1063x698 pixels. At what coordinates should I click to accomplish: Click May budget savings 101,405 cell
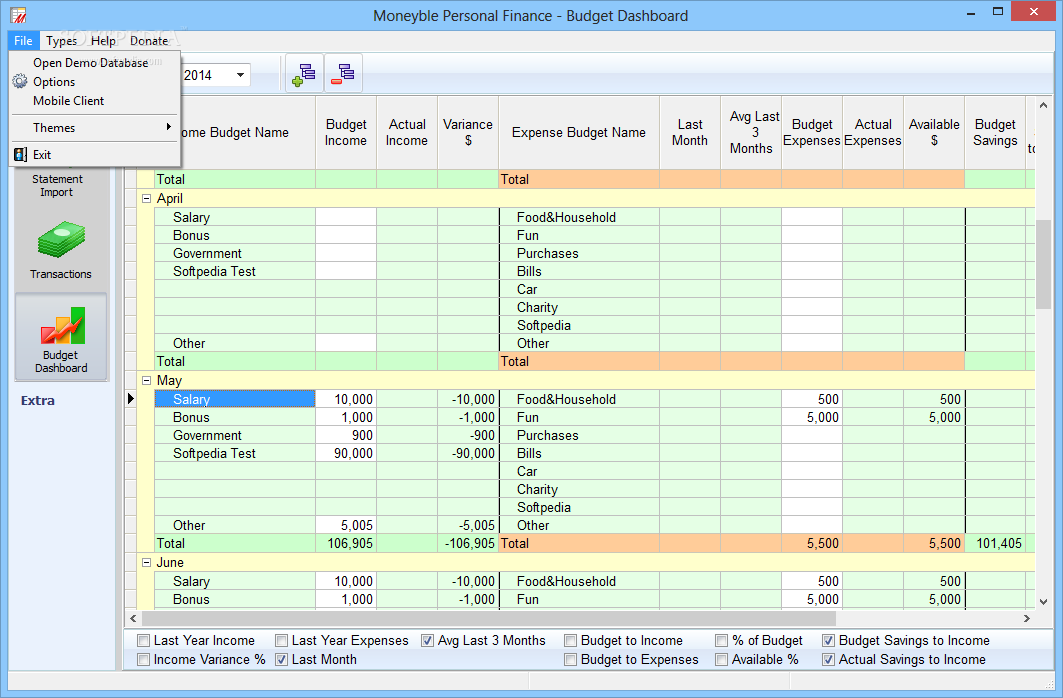(995, 543)
